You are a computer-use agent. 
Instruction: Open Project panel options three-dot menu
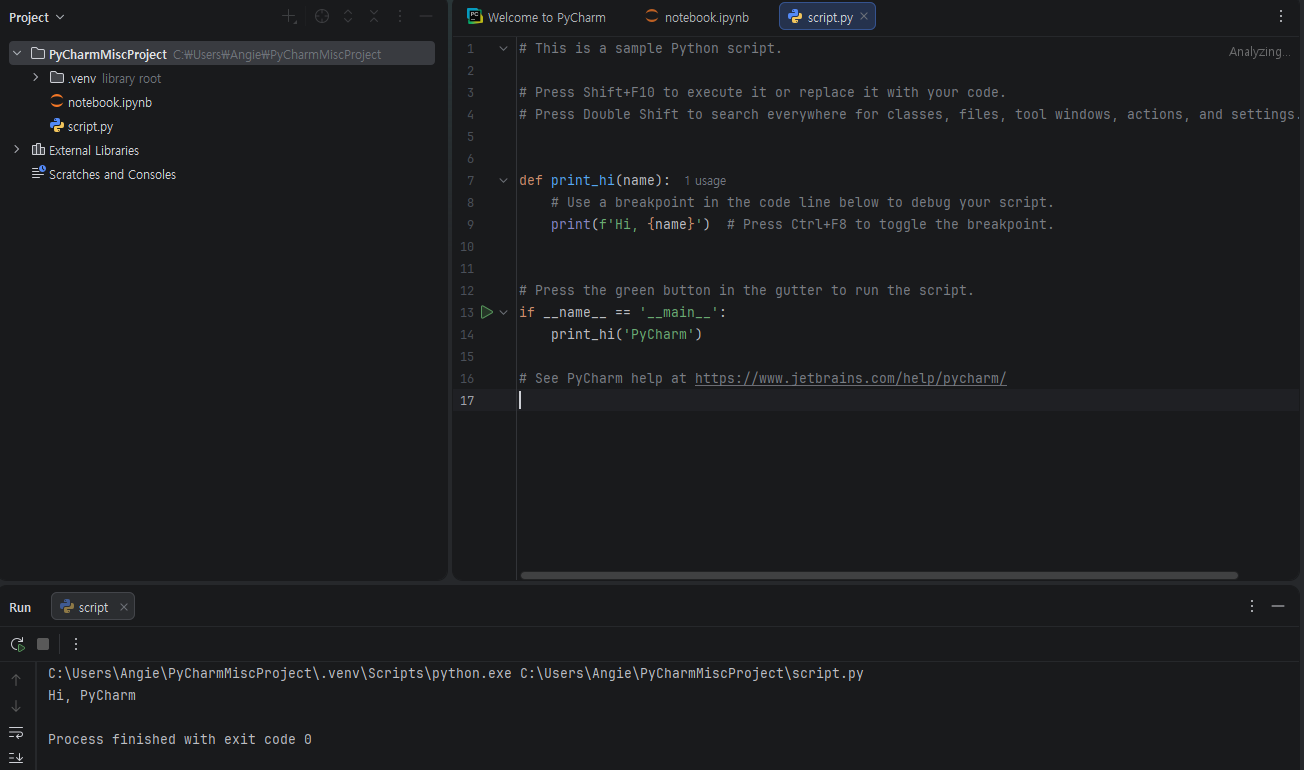click(400, 17)
